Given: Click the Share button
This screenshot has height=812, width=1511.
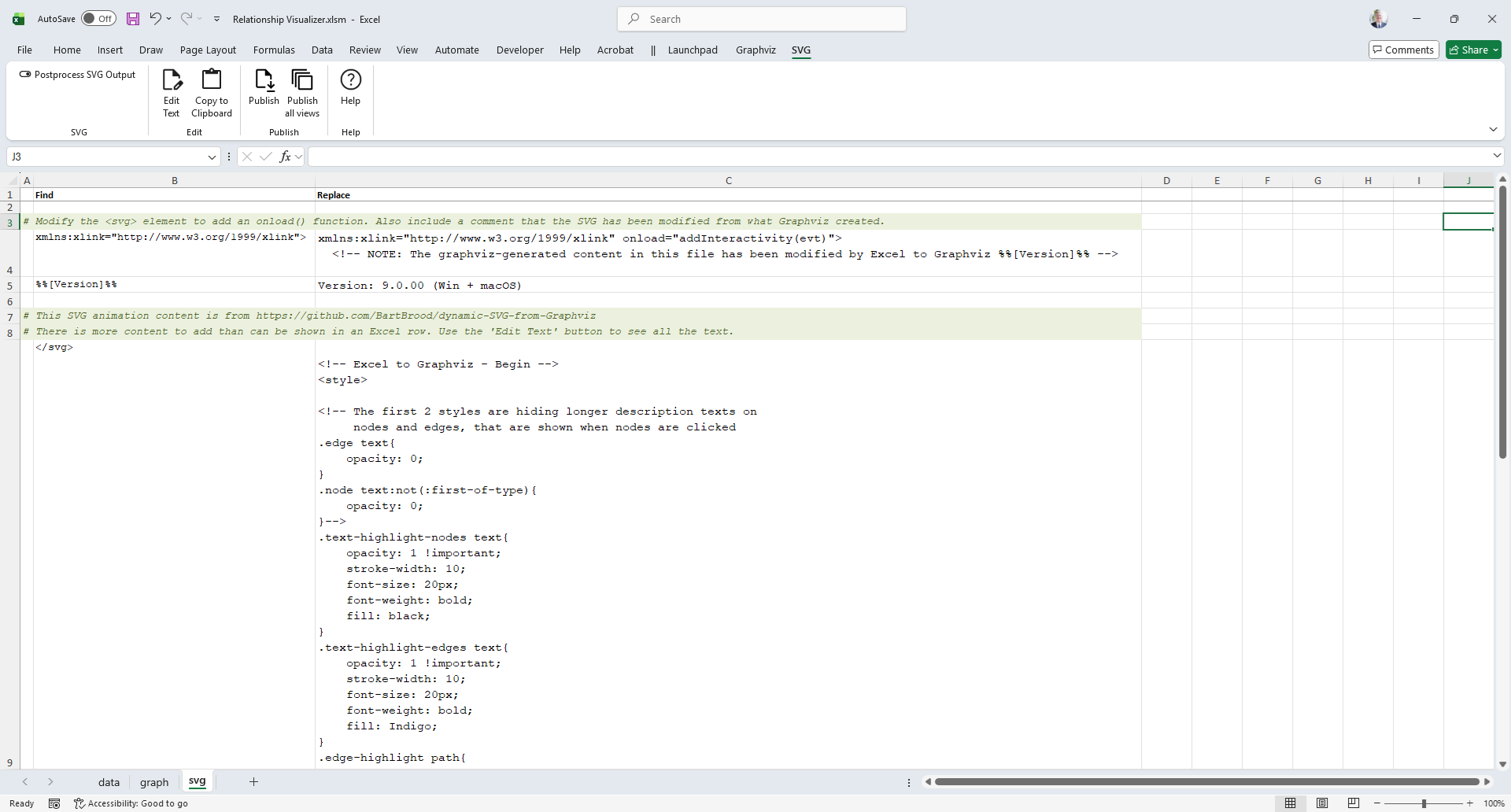Looking at the screenshot, I should [x=1473, y=50].
